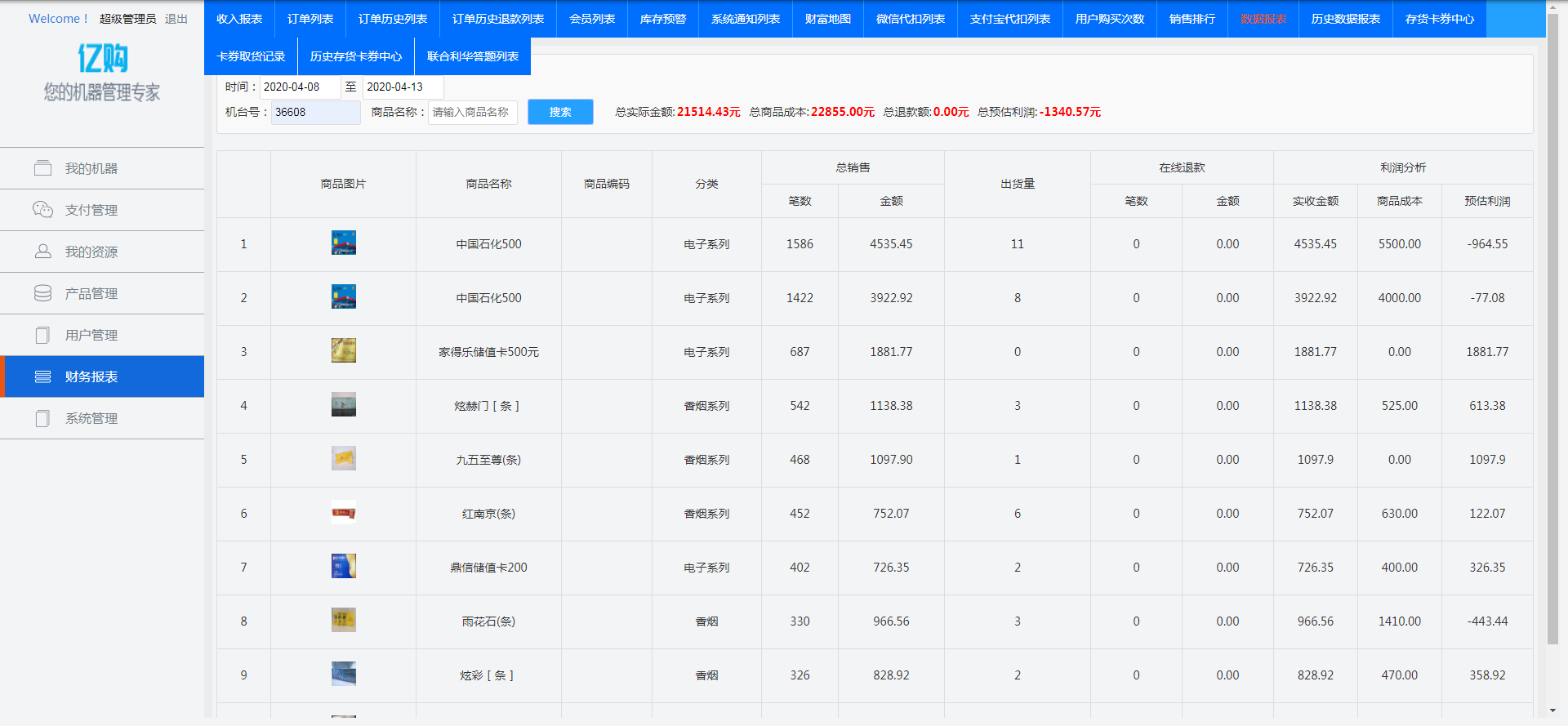Screen dimensions: 1568x726
Task: Click the 财务报表 list icon
Action: tap(42, 376)
